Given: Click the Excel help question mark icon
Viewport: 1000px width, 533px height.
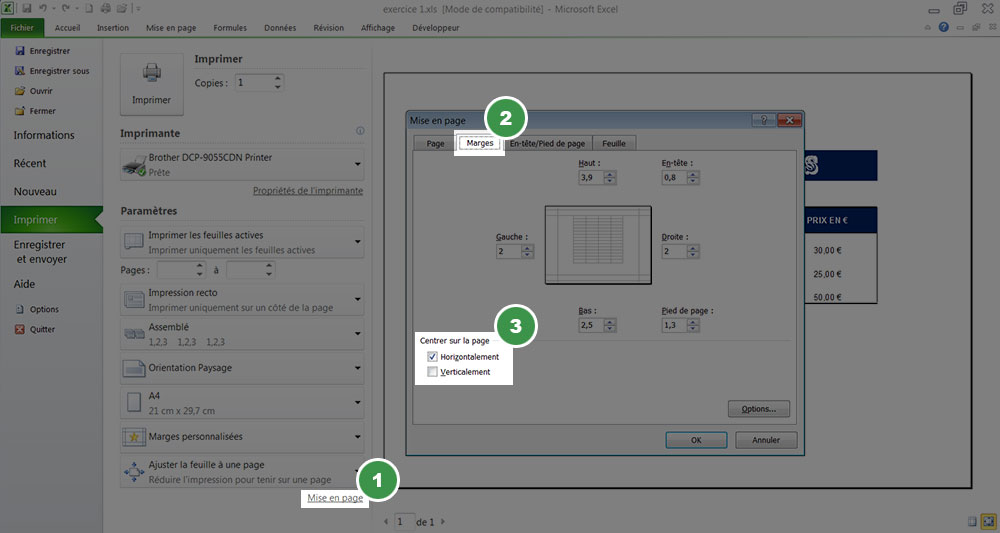Looking at the screenshot, I should coord(943,27).
